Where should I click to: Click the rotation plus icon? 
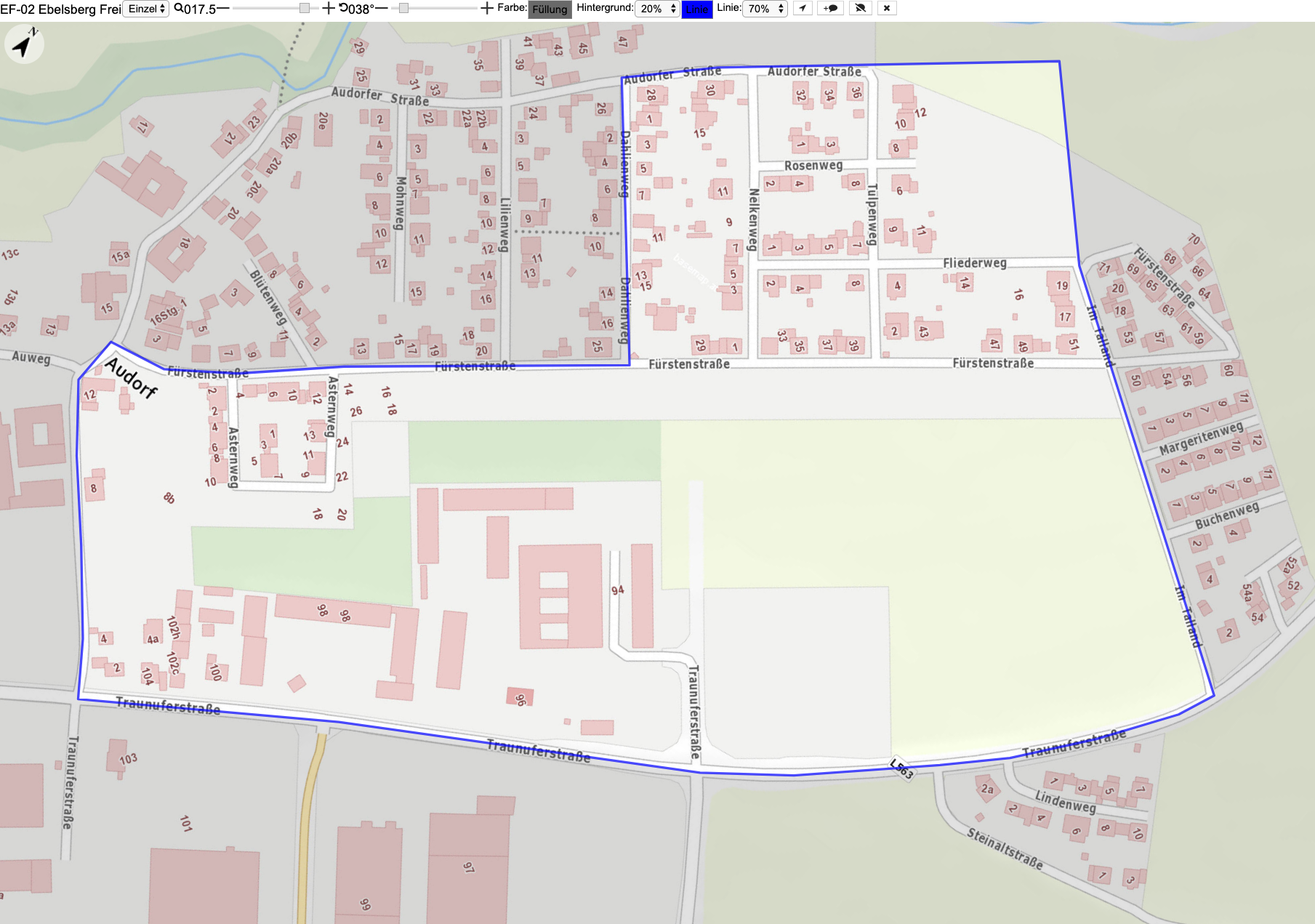click(x=487, y=9)
